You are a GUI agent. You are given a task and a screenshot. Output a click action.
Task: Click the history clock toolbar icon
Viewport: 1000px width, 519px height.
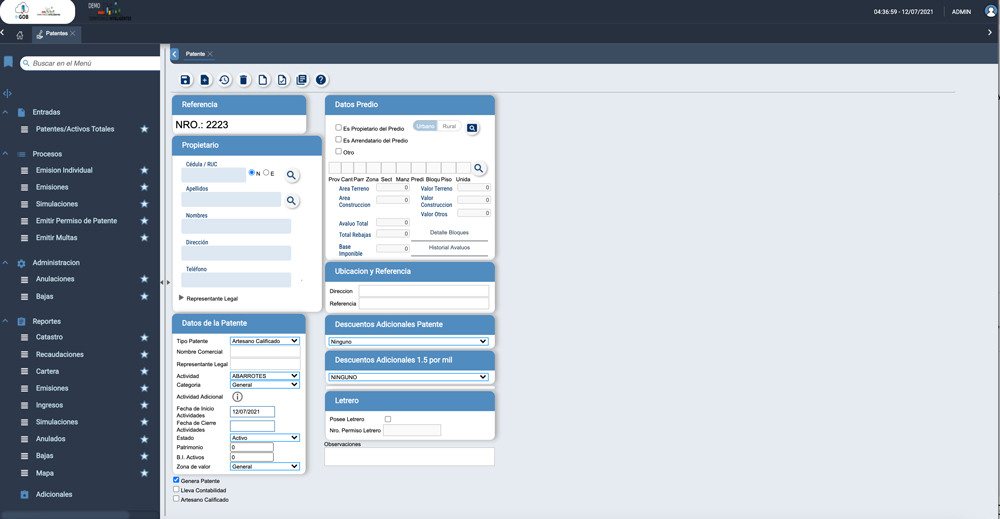click(224, 80)
